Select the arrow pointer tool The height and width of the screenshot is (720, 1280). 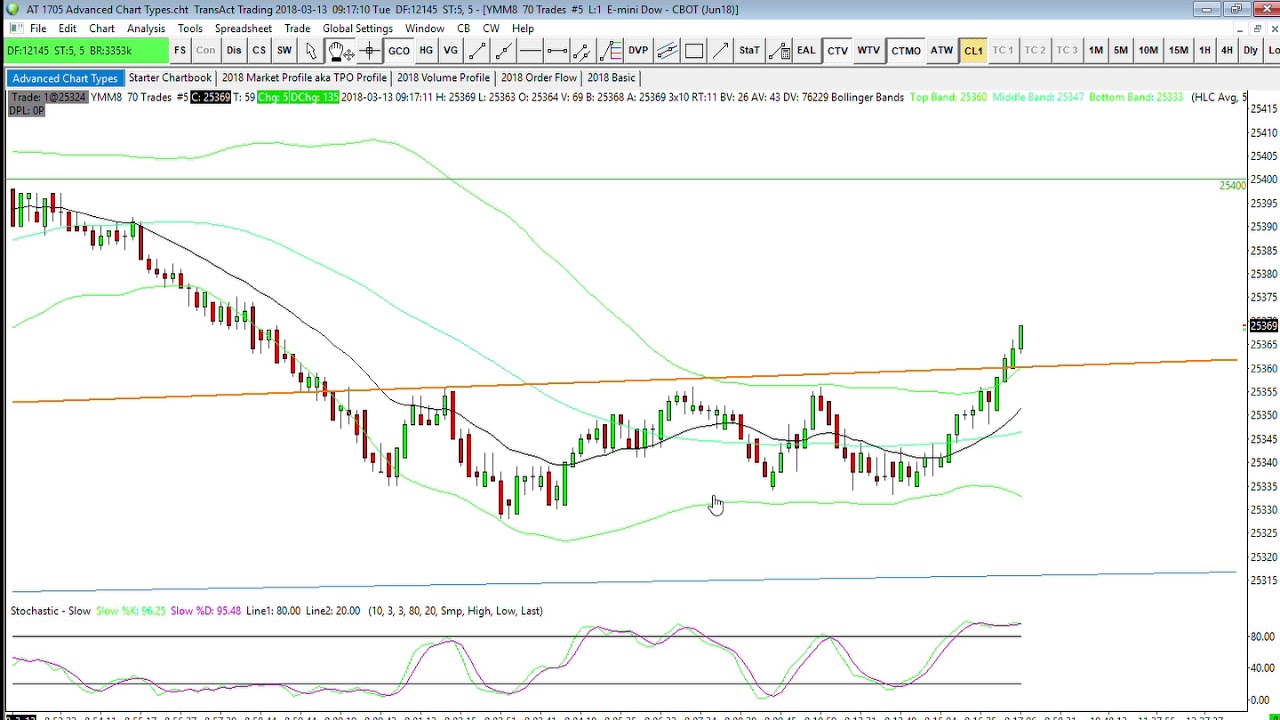[x=311, y=50]
